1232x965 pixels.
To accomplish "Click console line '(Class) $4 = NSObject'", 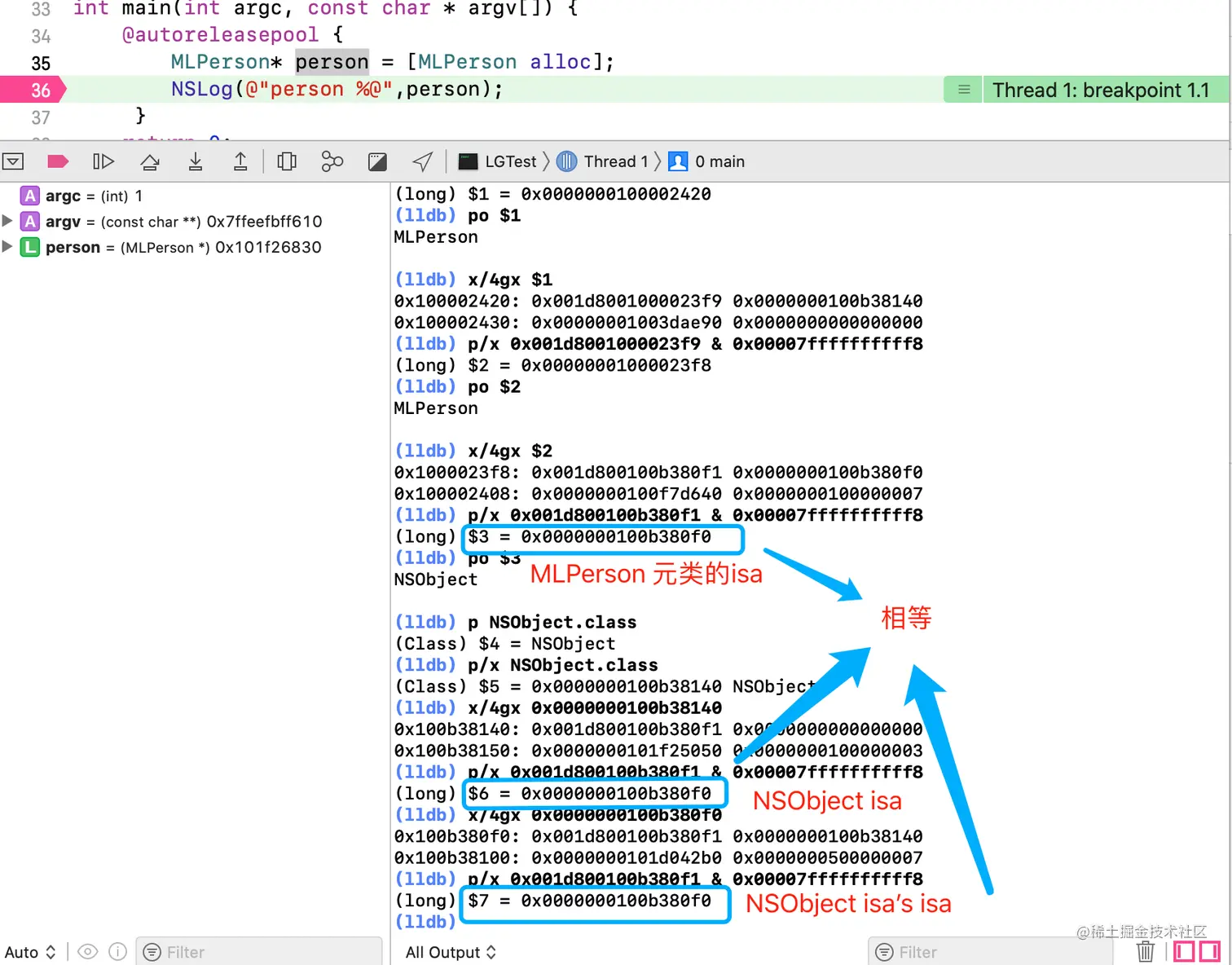I will tap(505, 643).
